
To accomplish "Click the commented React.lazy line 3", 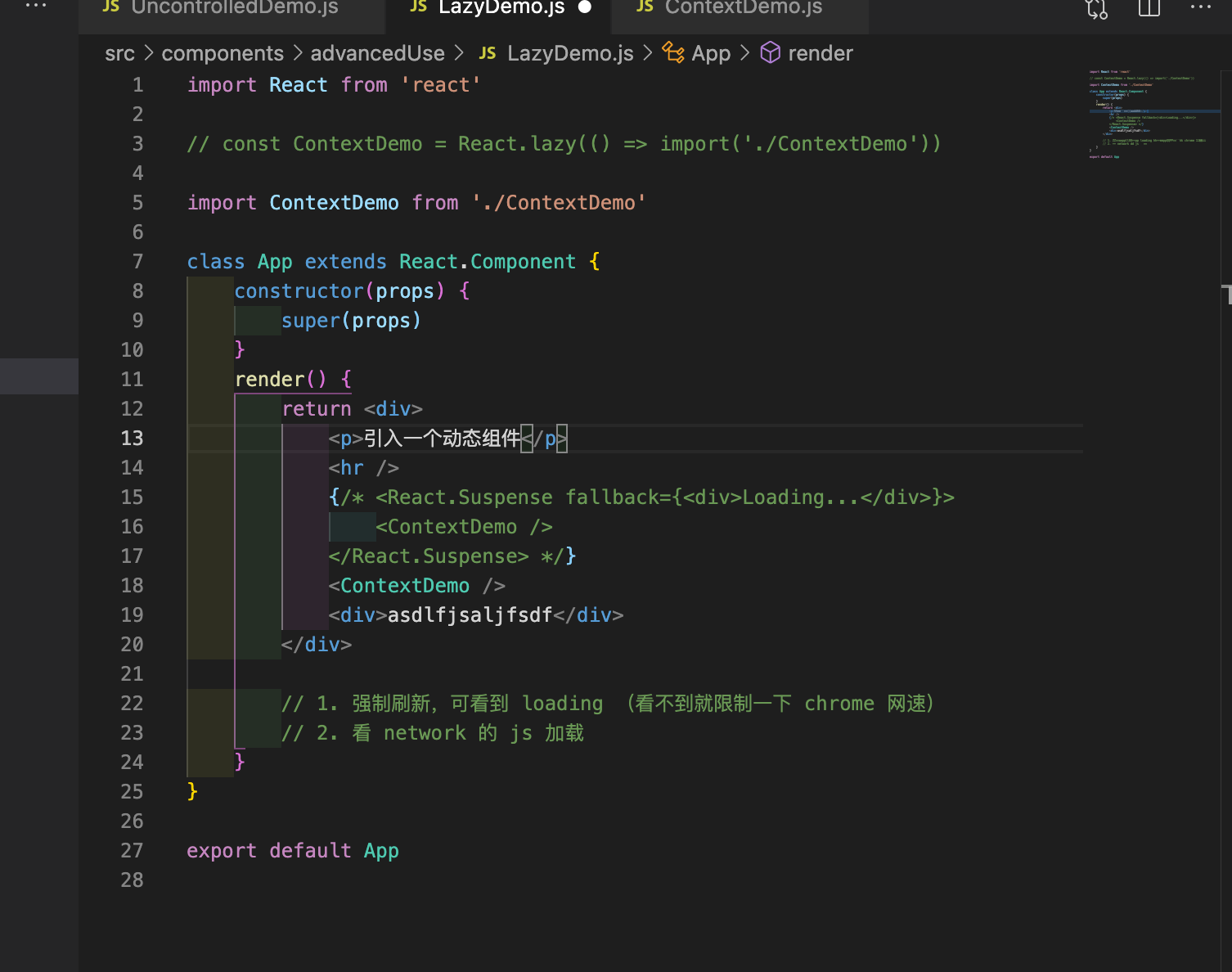I will [564, 144].
